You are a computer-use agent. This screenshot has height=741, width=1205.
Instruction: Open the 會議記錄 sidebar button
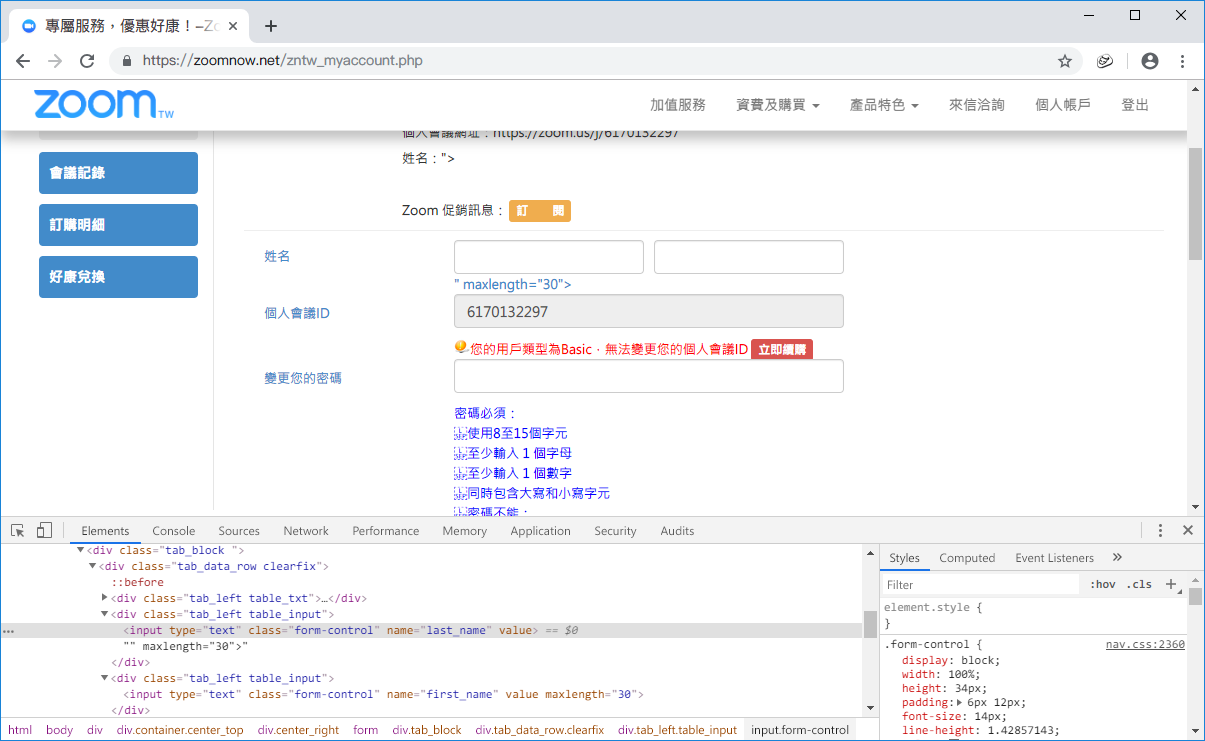tap(118, 173)
